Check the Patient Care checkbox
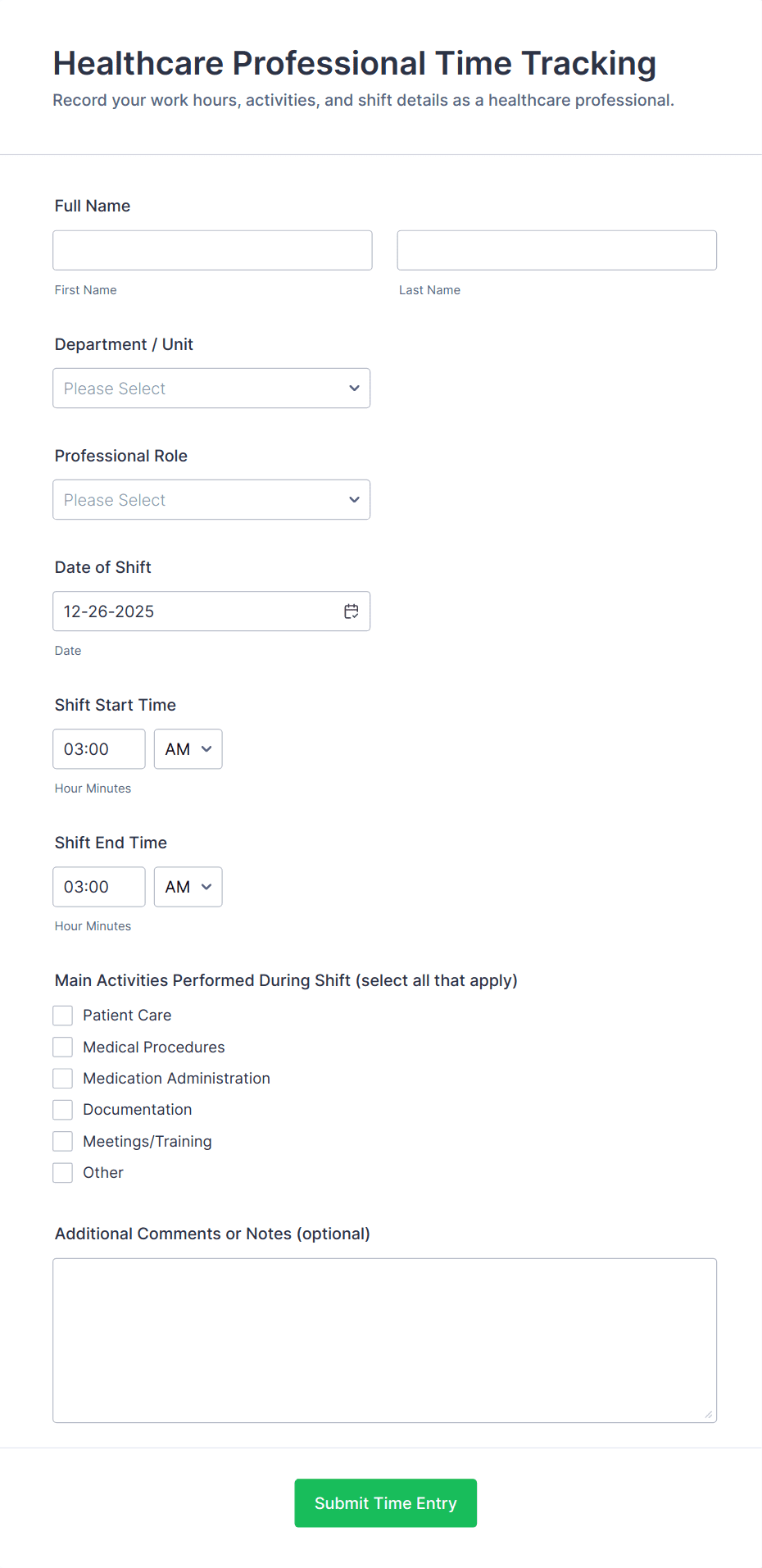This screenshot has width=762, height=1568. 62,1015
